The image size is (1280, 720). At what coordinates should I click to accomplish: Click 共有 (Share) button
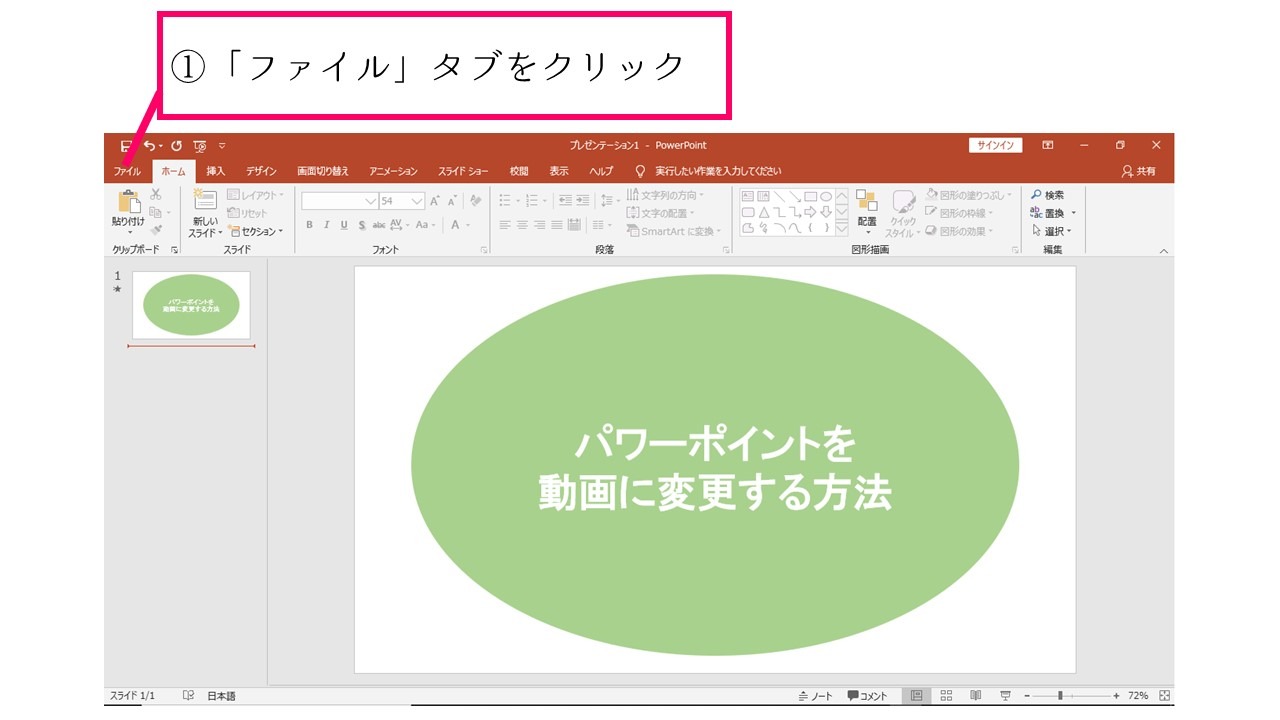1139,171
